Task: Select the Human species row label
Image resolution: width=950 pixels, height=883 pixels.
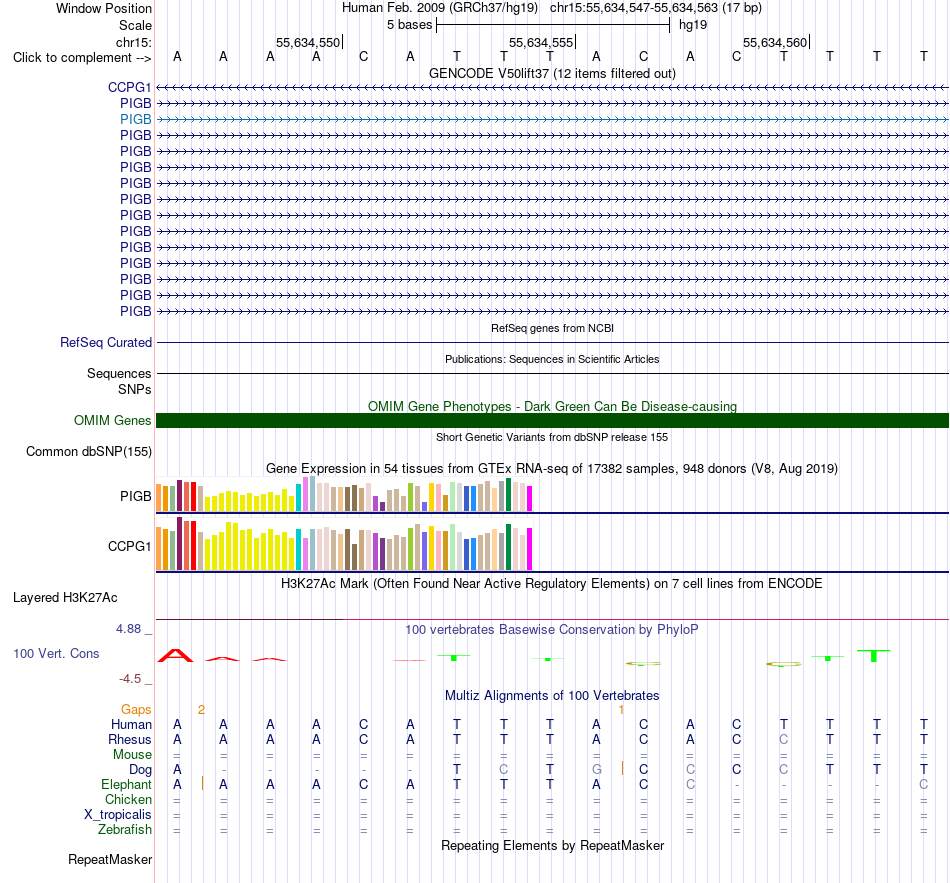Action: 131,725
